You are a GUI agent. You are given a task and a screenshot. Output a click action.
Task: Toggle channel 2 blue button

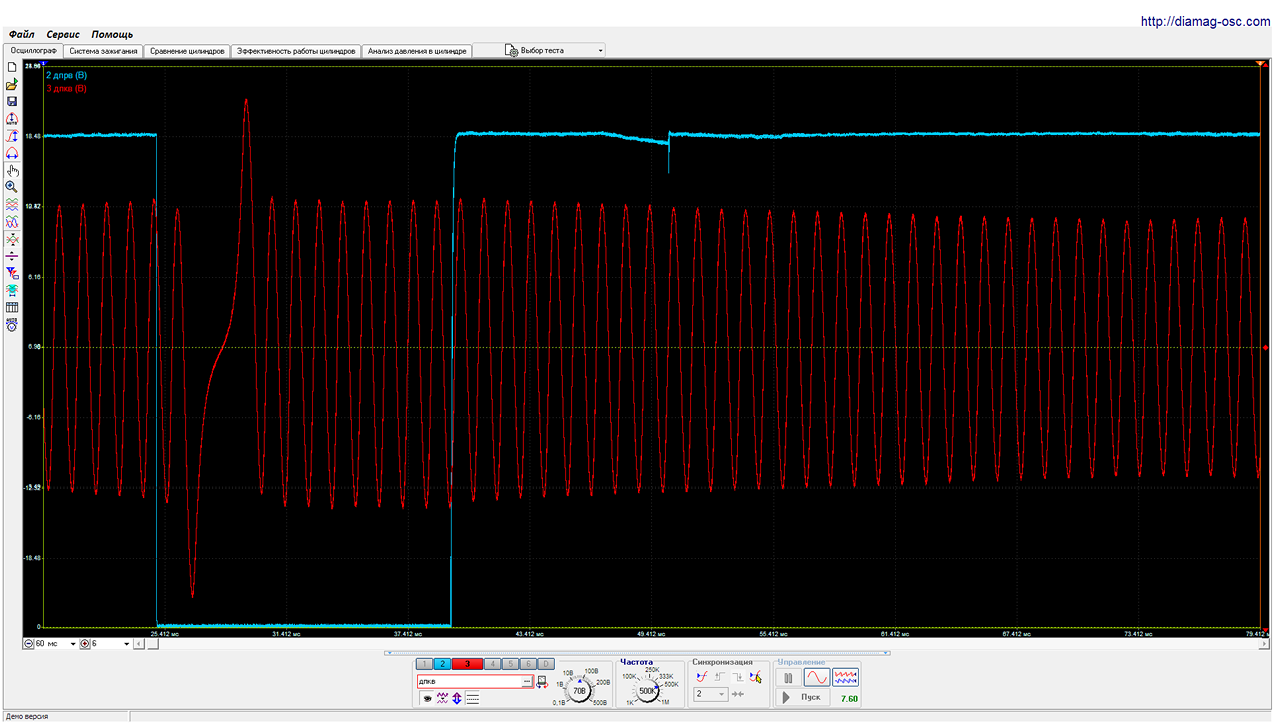[x=442, y=664]
